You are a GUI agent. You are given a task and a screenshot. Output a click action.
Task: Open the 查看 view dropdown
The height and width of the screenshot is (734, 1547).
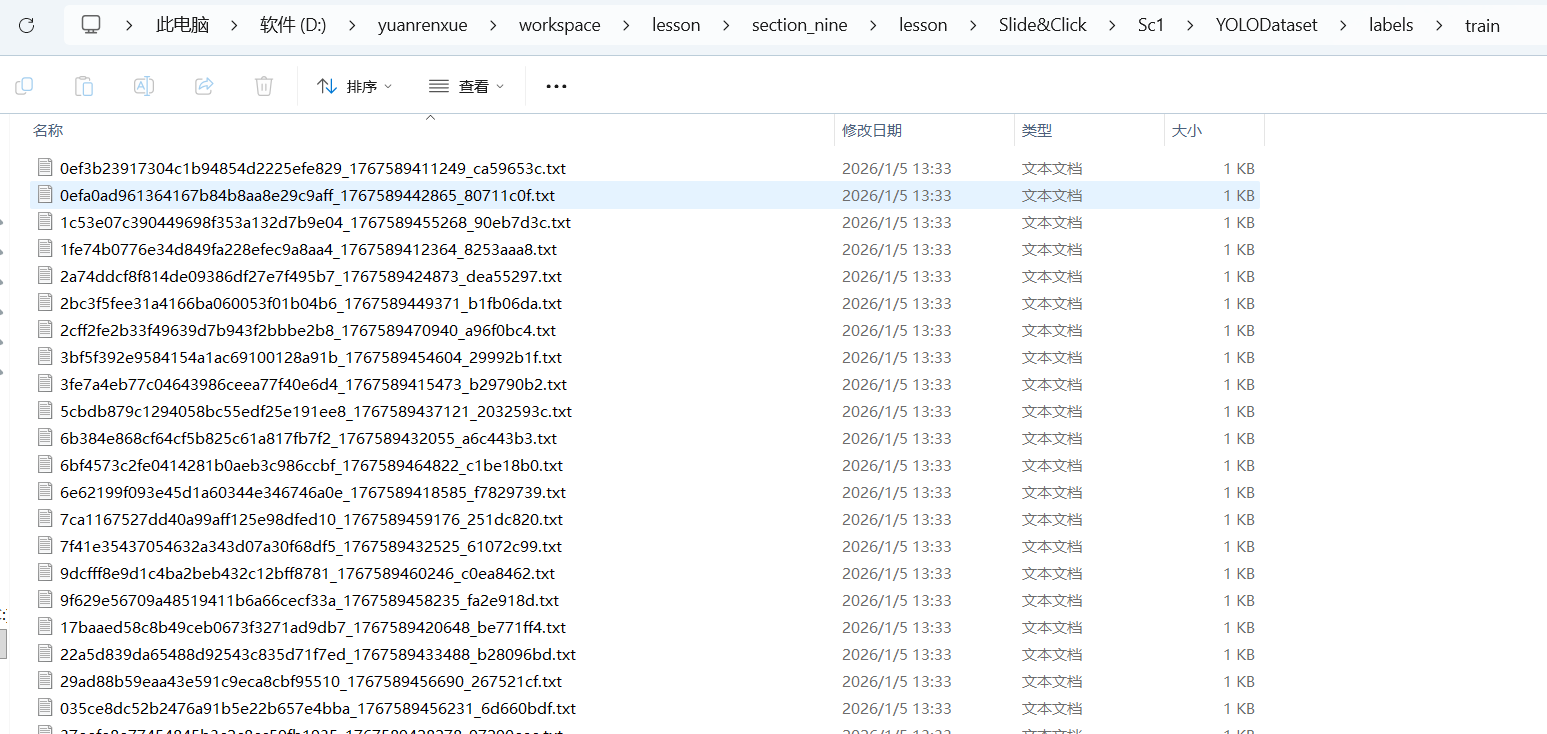466,87
